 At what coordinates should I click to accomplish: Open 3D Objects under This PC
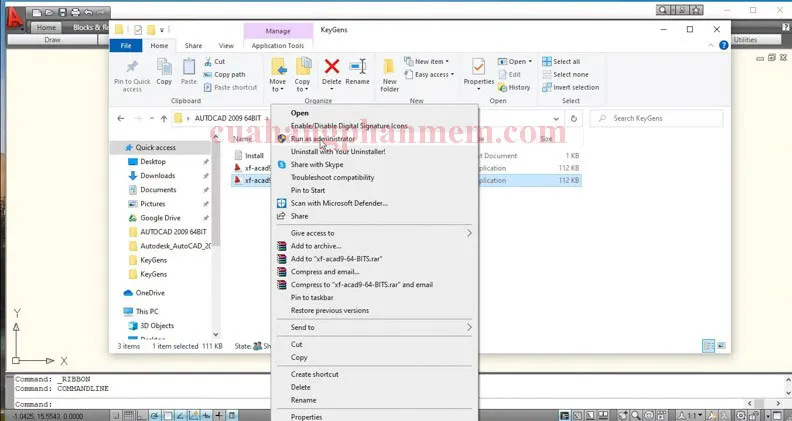coord(157,325)
